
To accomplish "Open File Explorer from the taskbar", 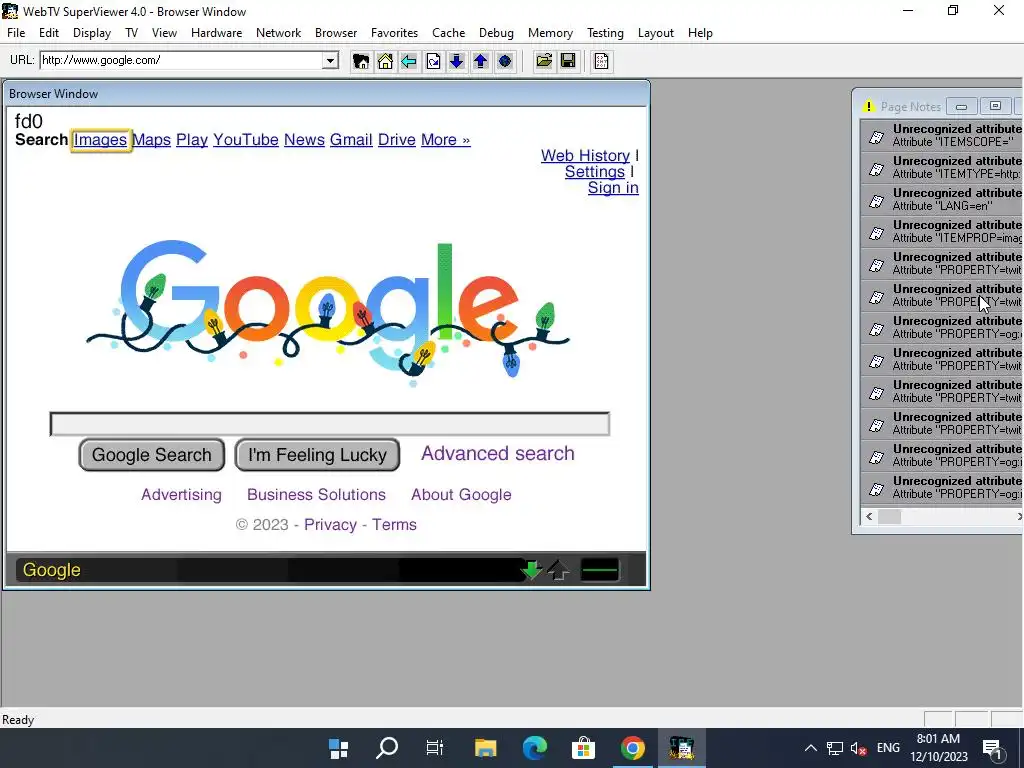I will pos(485,748).
